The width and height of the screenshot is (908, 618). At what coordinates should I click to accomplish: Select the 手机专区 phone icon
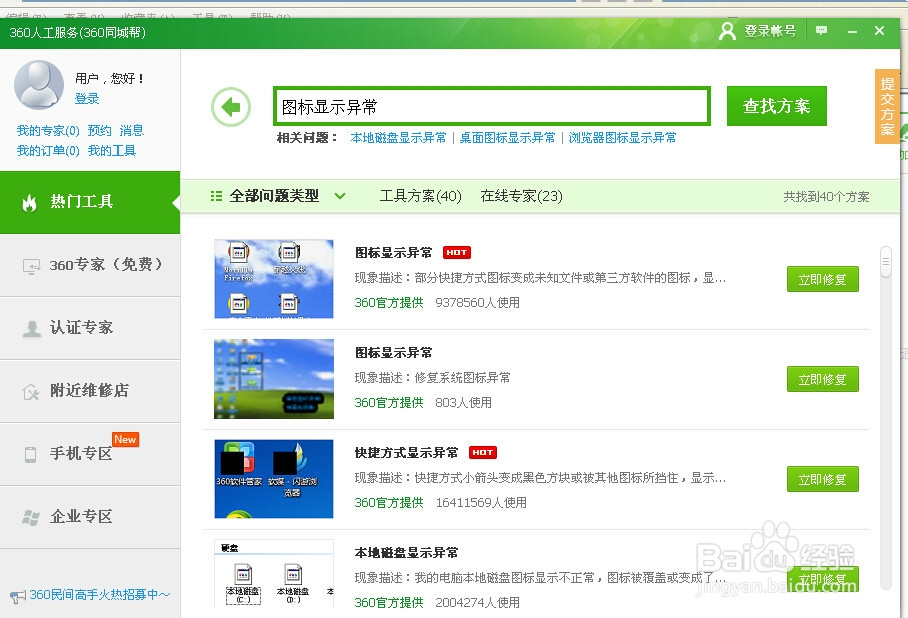(x=30, y=454)
